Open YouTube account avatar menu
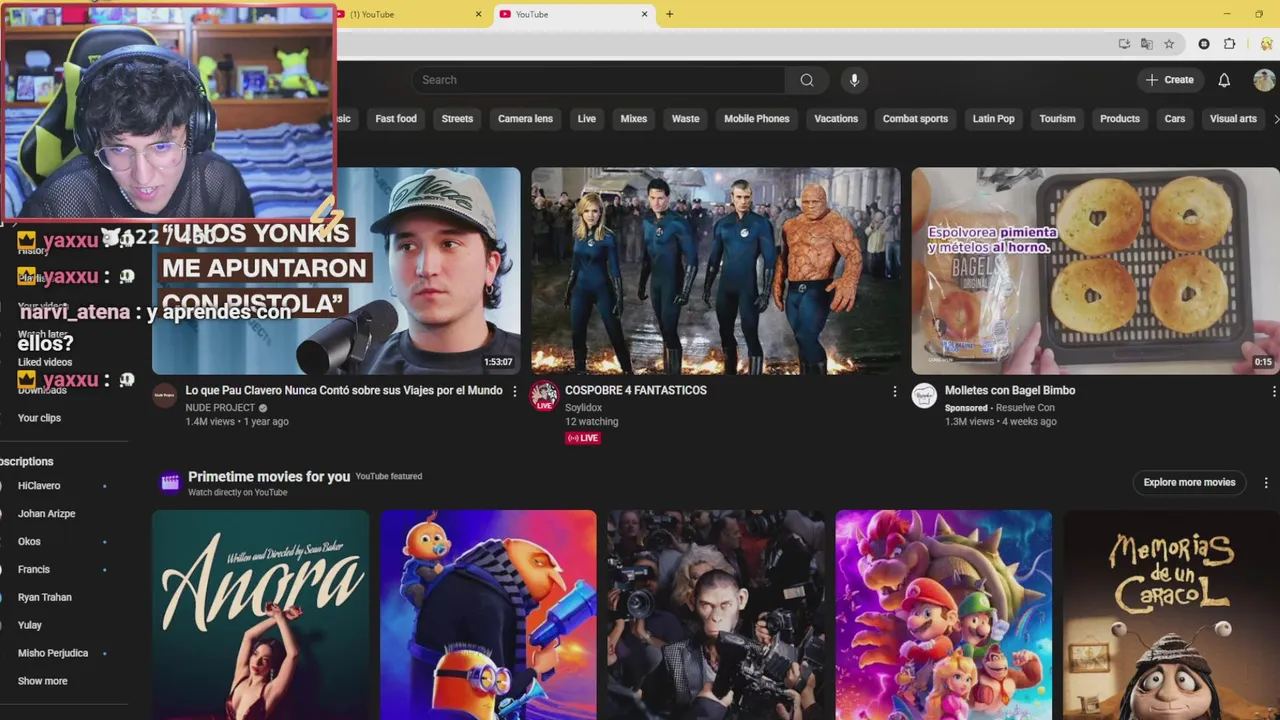Image resolution: width=1280 pixels, height=720 pixels. coord(1264,80)
